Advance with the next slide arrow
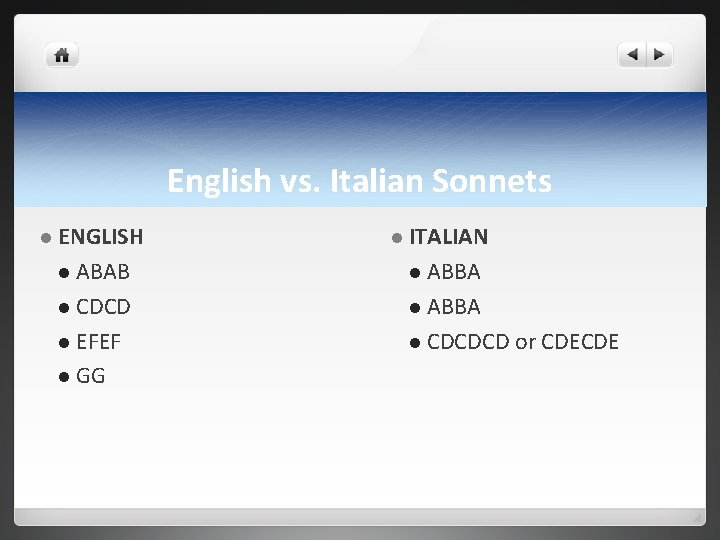This screenshot has height=540, width=720. (660, 55)
